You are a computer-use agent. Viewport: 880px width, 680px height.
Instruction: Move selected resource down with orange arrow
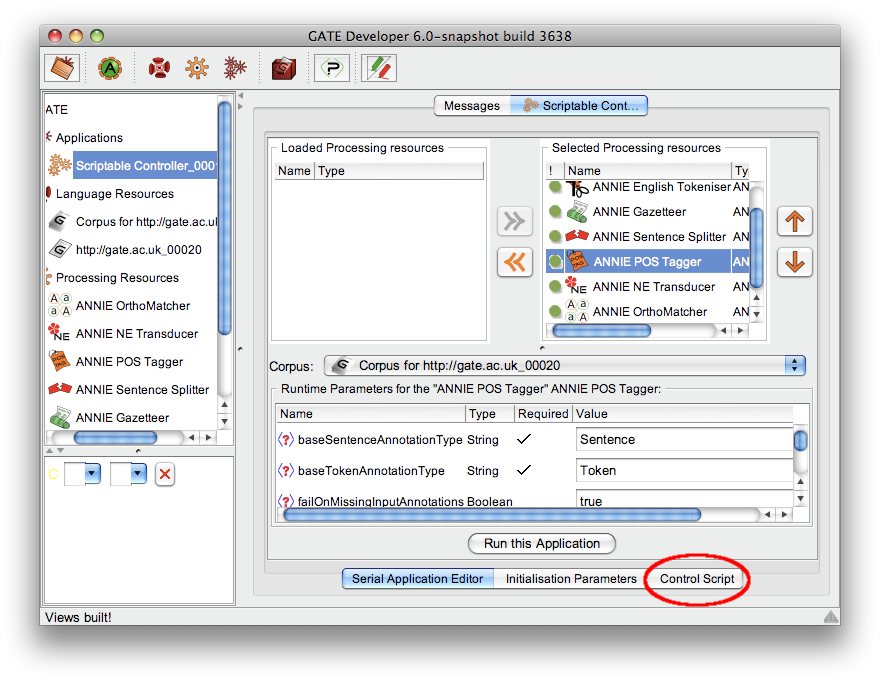(x=795, y=262)
